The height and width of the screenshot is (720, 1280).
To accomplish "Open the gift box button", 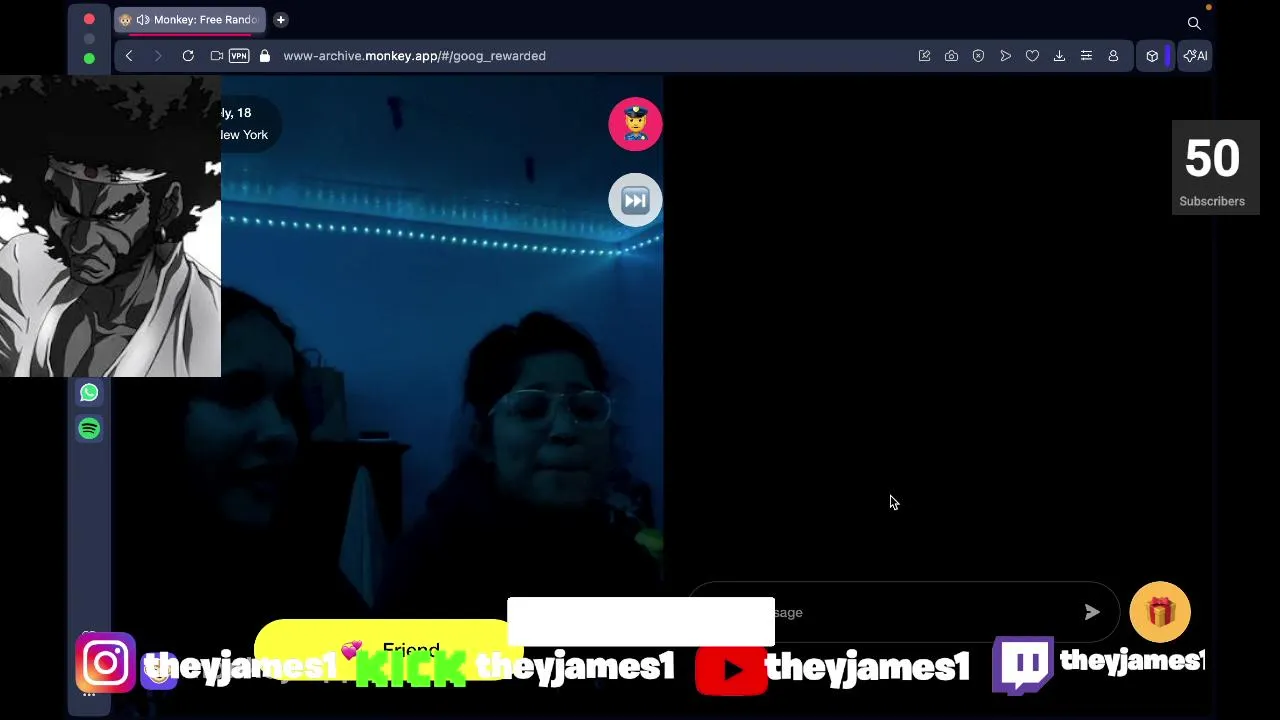I will pyautogui.click(x=1160, y=612).
